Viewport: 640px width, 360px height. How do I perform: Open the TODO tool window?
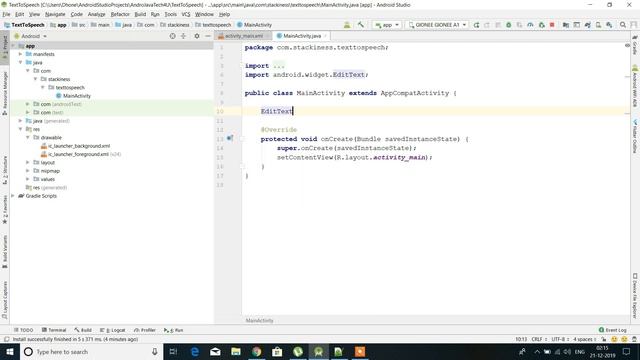pos(24,330)
